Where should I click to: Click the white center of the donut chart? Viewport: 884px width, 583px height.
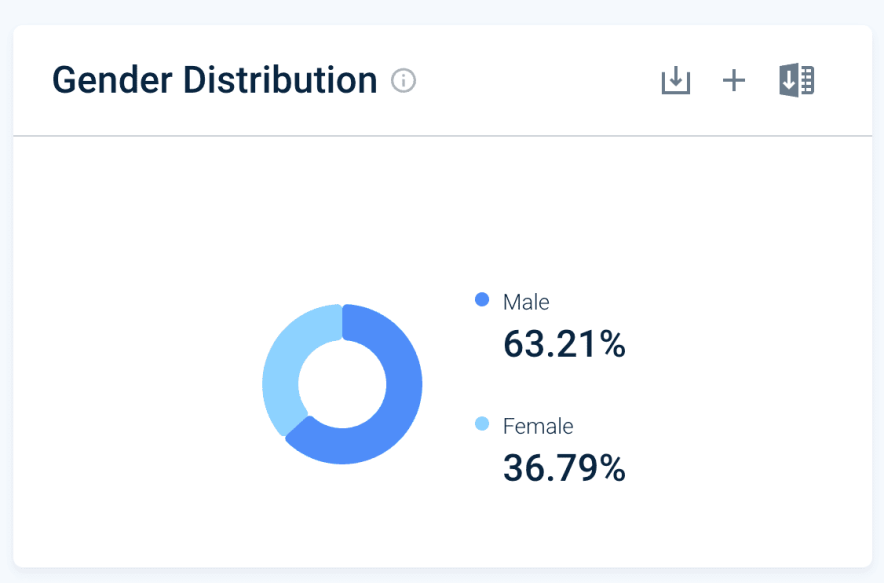pos(342,384)
